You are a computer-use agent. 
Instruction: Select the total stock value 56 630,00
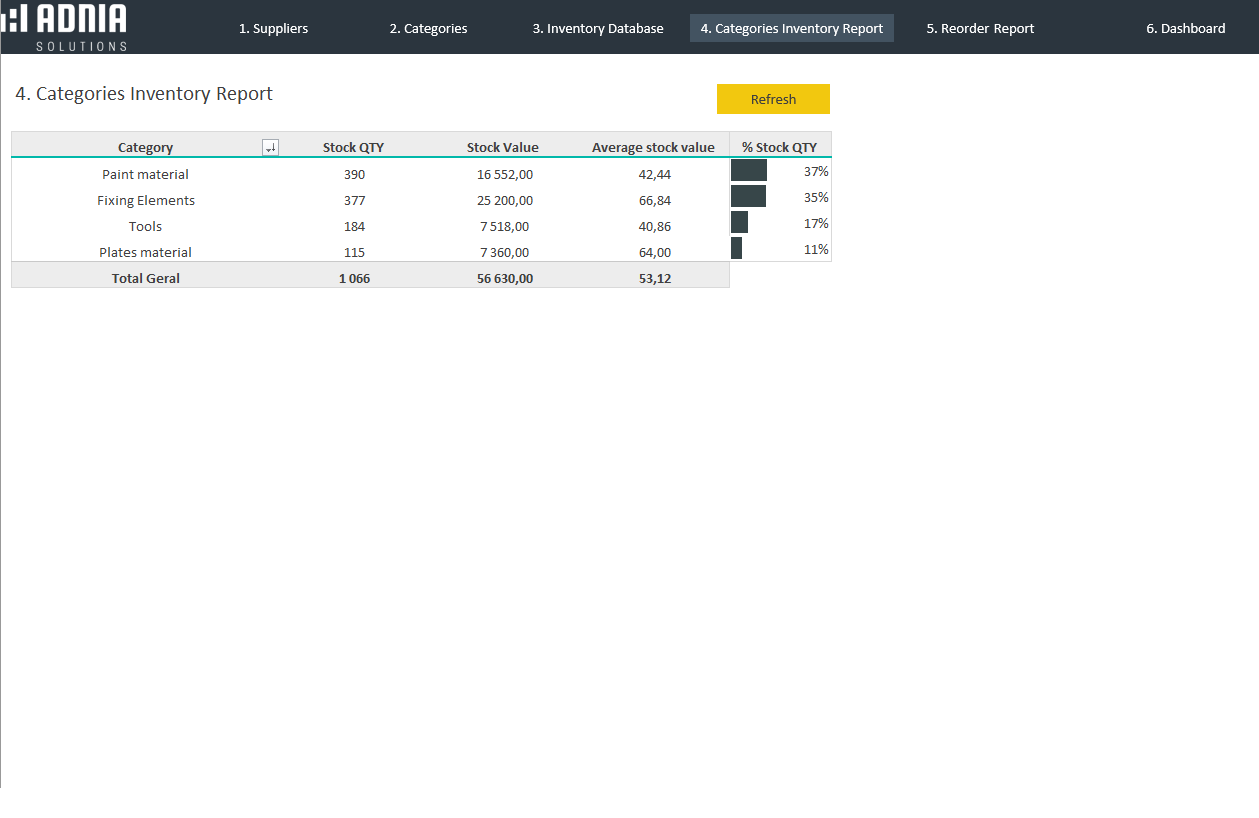point(505,279)
